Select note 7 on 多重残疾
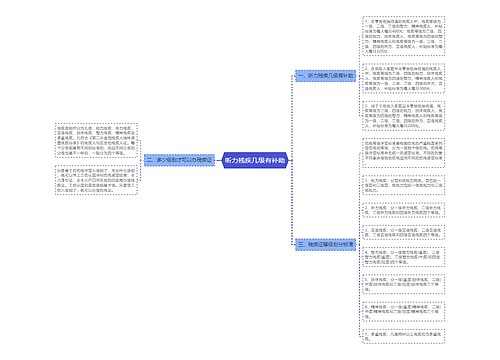Image resolution: width=500 pixels, height=360 pixels. point(403,336)
